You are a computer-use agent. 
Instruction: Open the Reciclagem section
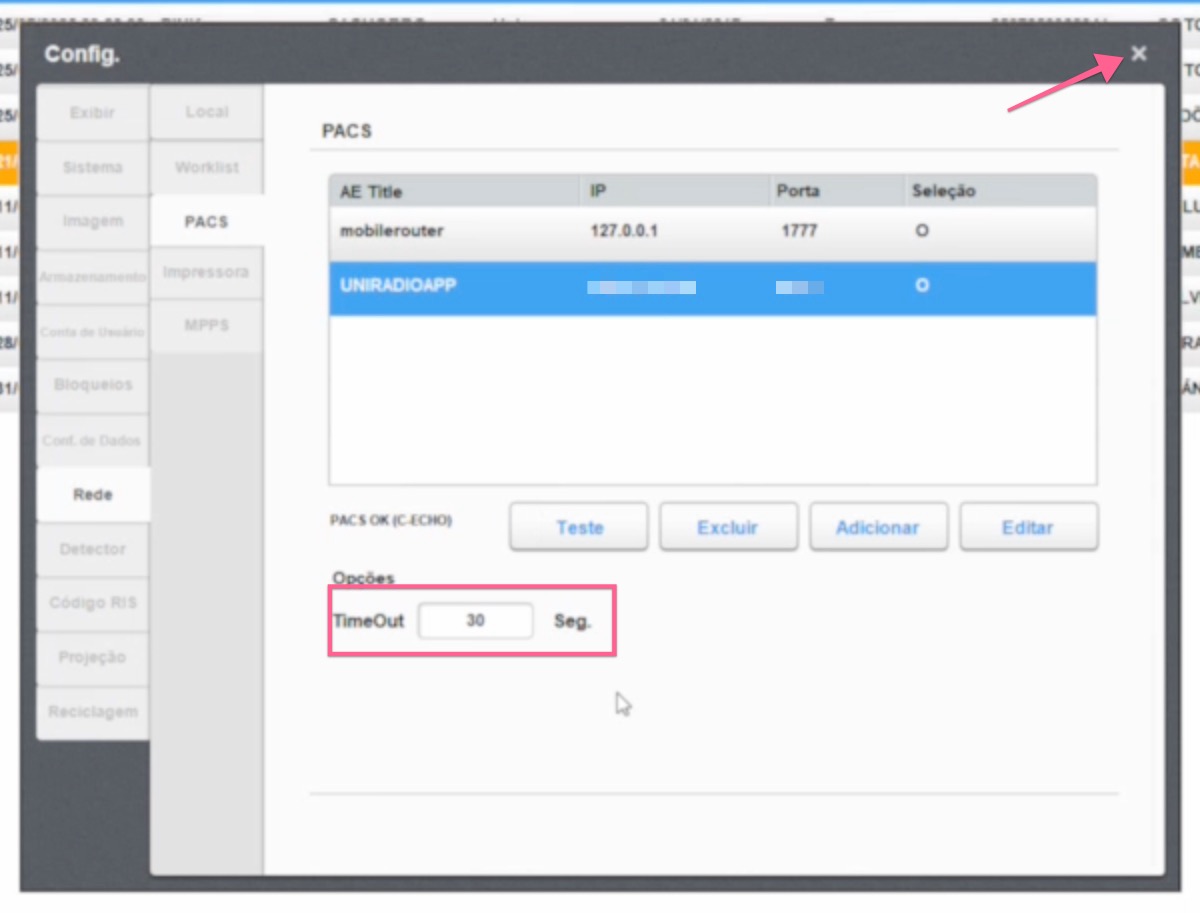pyautogui.click(x=91, y=711)
